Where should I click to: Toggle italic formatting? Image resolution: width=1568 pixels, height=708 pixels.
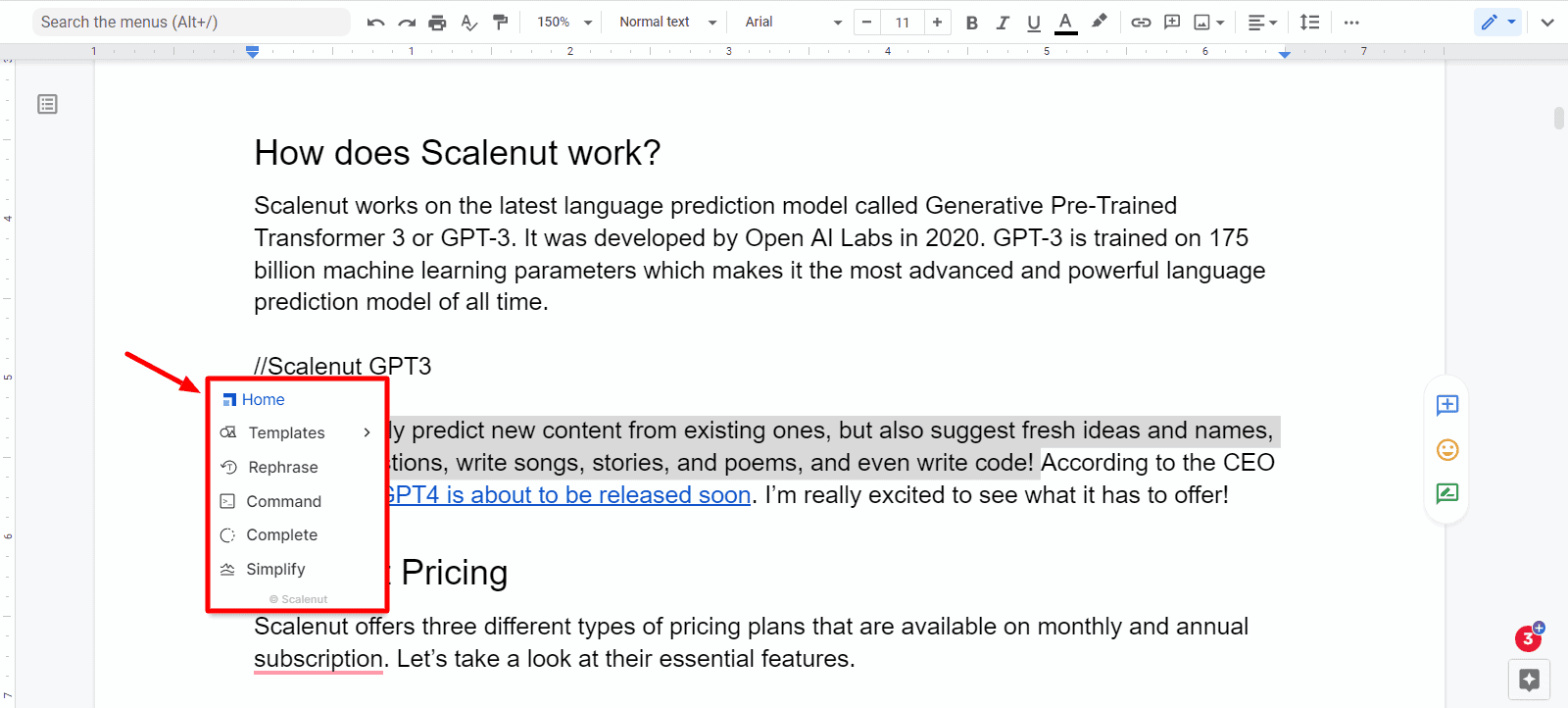pos(1003,23)
